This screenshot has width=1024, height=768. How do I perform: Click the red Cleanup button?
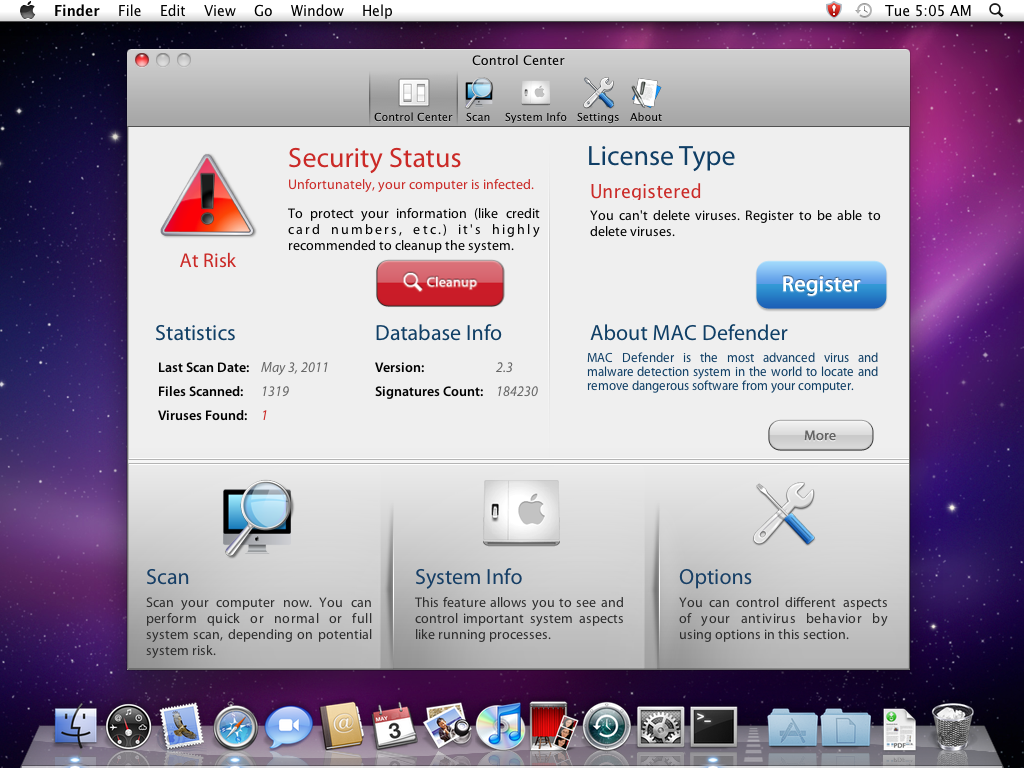click(x=440, y=283)
